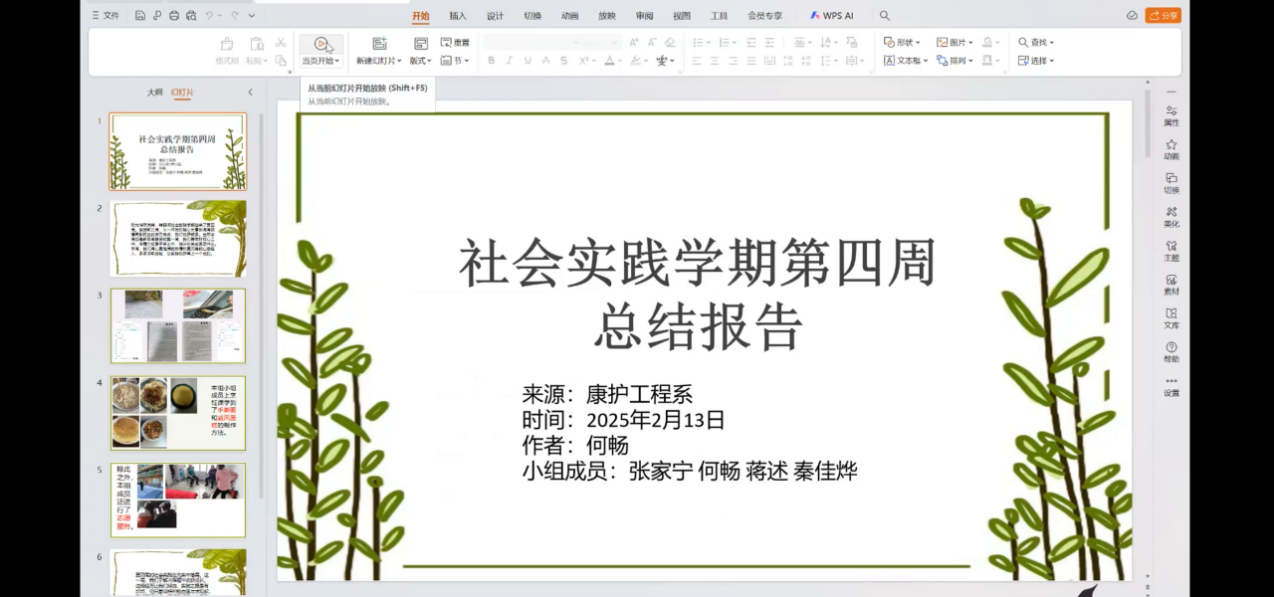1274x597 pixels.
Task: Click the Print icon in quick access bar
Action: click(x=174, y=16)
